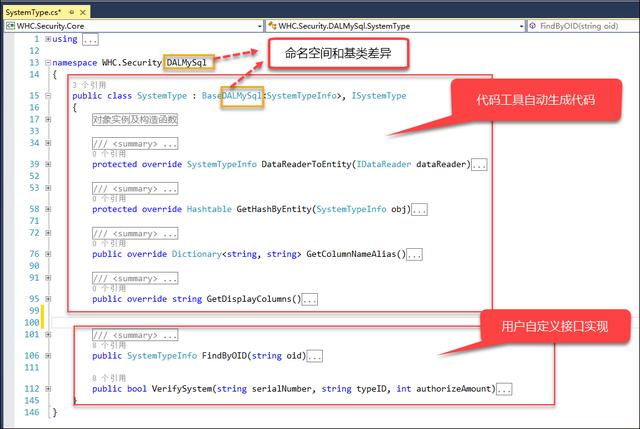Open the references CodeLens above VerifySystem
The width and height of the screenshot is (640, 429).
[109, 378]
